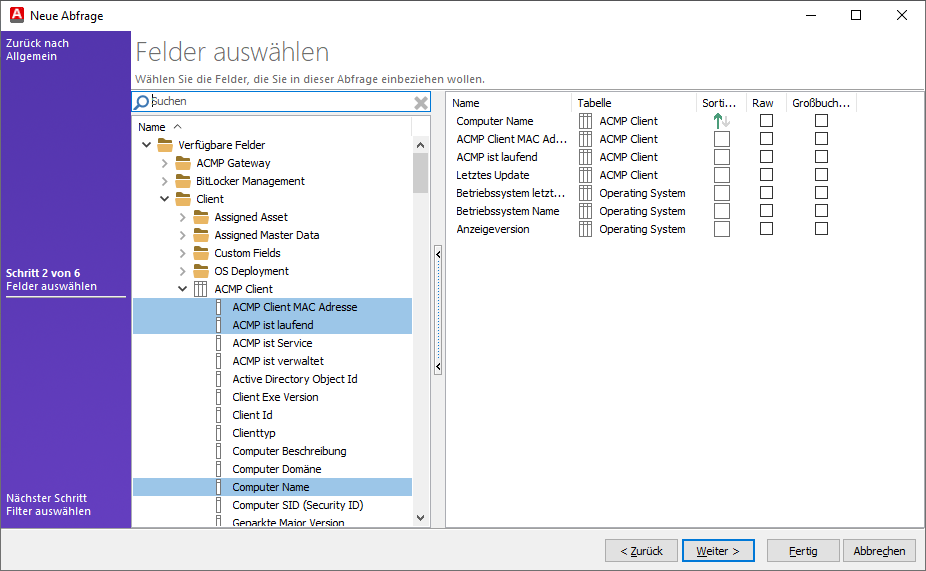Click scroll up arrow of field tree

click(x=420, y=145)
